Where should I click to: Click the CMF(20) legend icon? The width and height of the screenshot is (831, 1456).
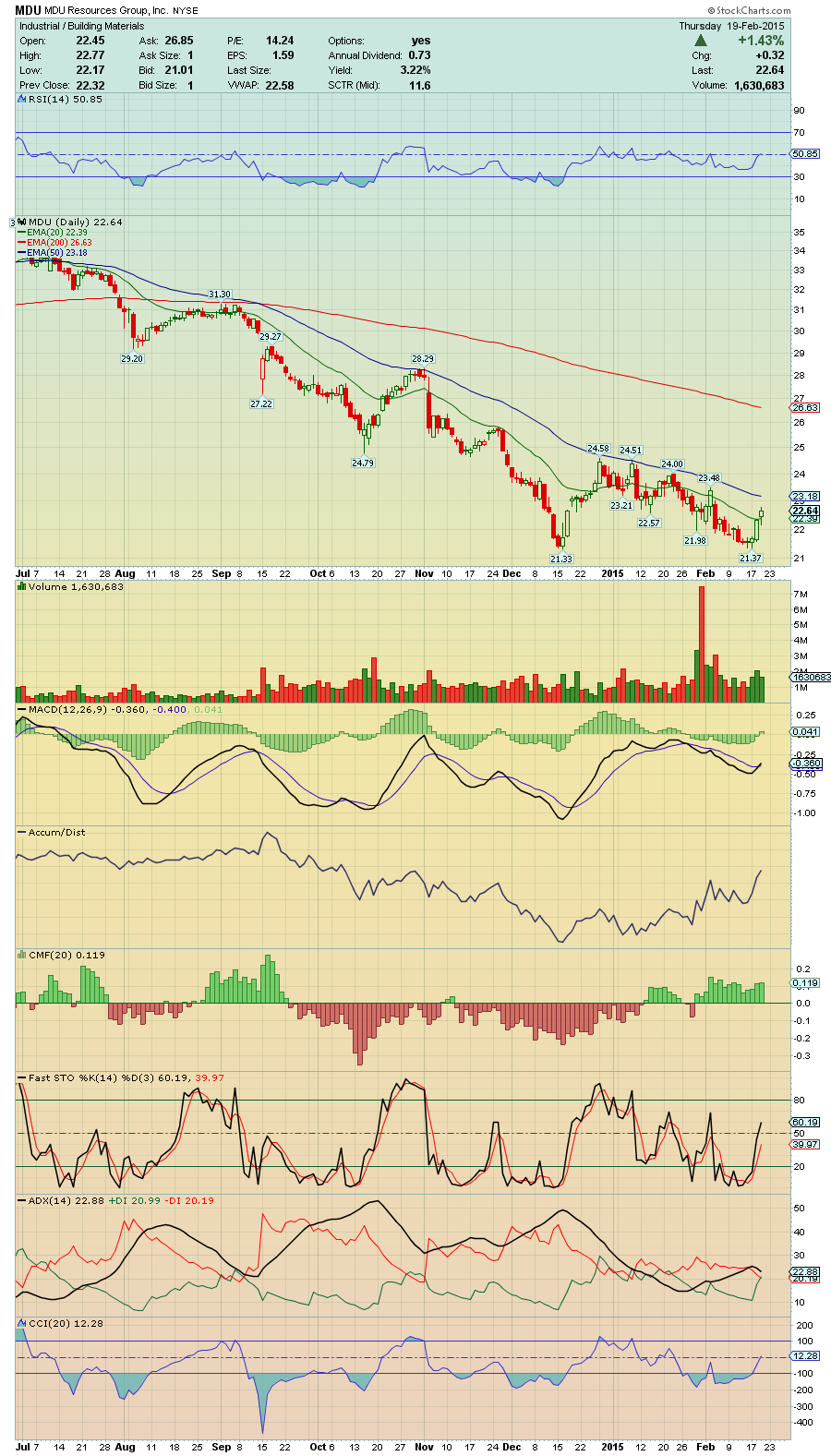(x=23, y=956)
